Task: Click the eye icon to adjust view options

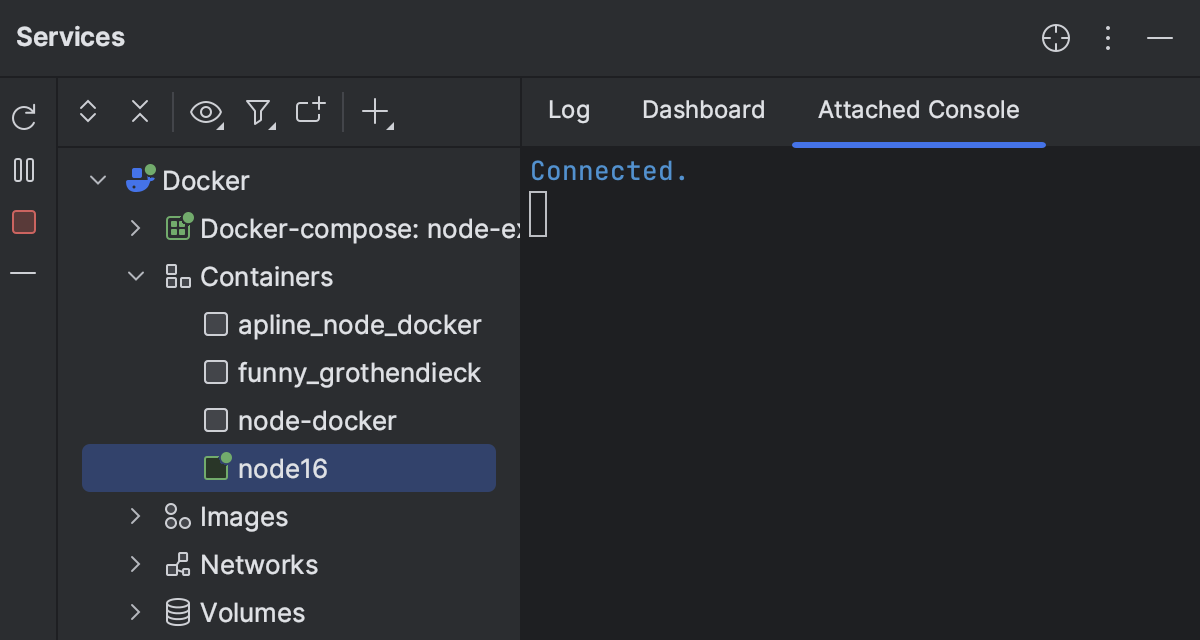Action: (x=206, y=113)
